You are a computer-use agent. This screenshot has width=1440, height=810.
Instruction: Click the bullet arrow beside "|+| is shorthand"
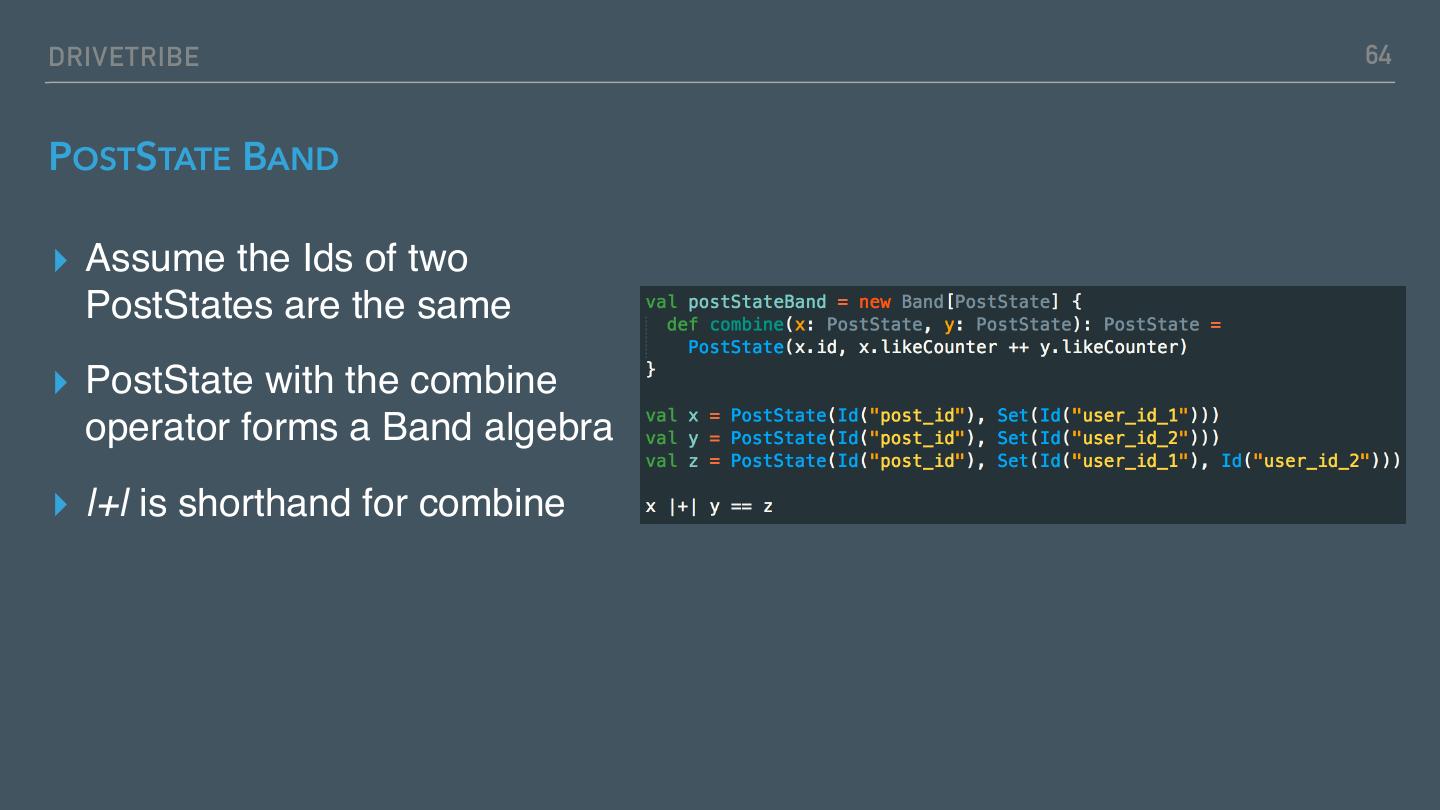tap(62, 505)
